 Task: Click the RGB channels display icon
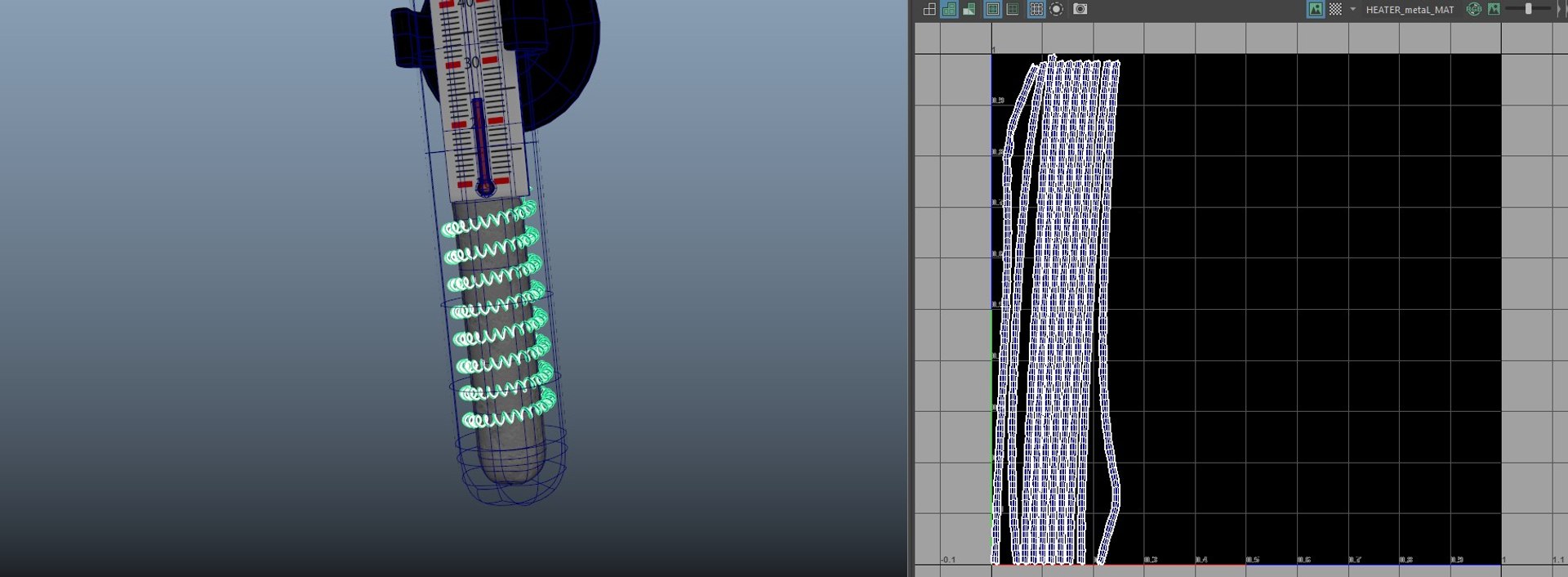tap(1474, 9)
